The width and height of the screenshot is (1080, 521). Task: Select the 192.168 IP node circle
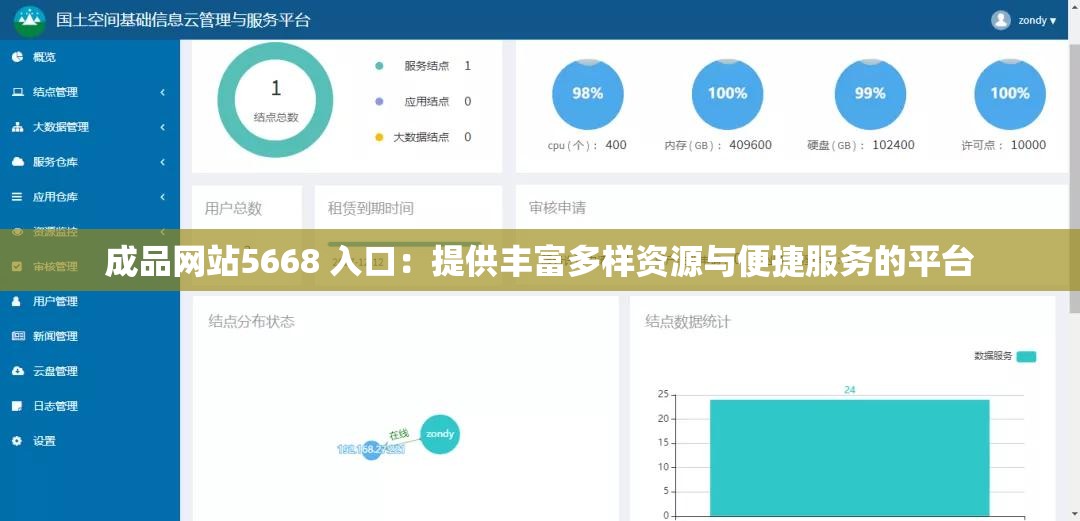[x=371, y=450]
